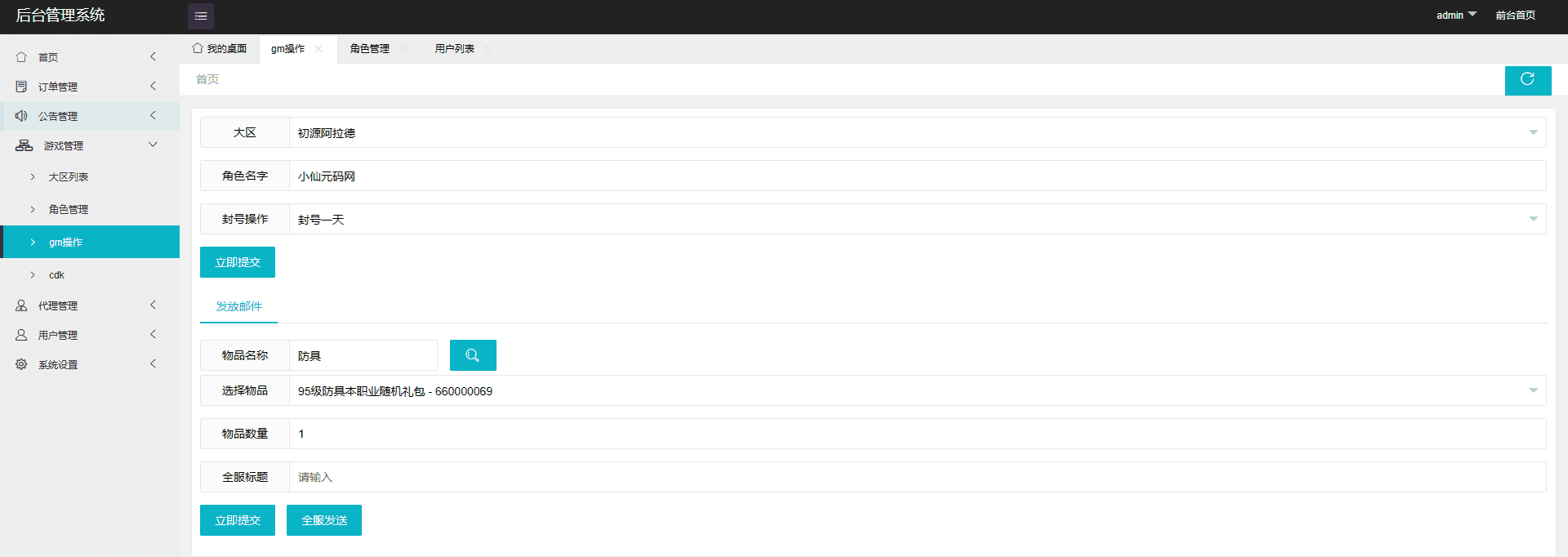Switch to the 角色管理 tab
This screenshot has height=557, width=1568.
point(370,49)
